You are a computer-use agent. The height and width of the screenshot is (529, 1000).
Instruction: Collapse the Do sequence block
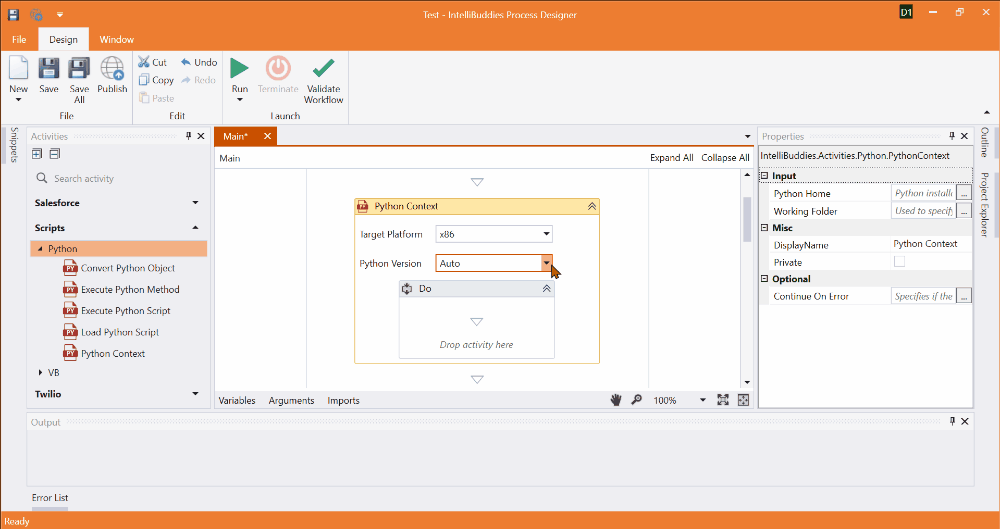point(546,289)
